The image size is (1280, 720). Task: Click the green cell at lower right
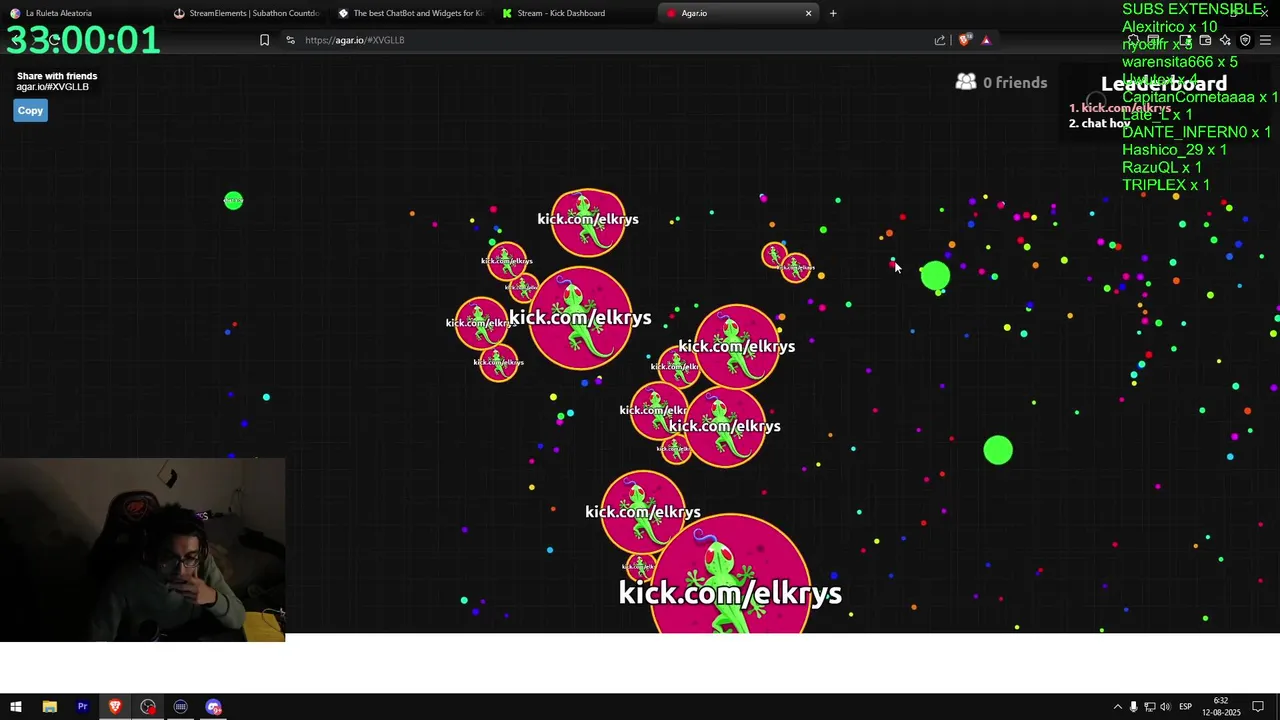click(x=998, y=450)
